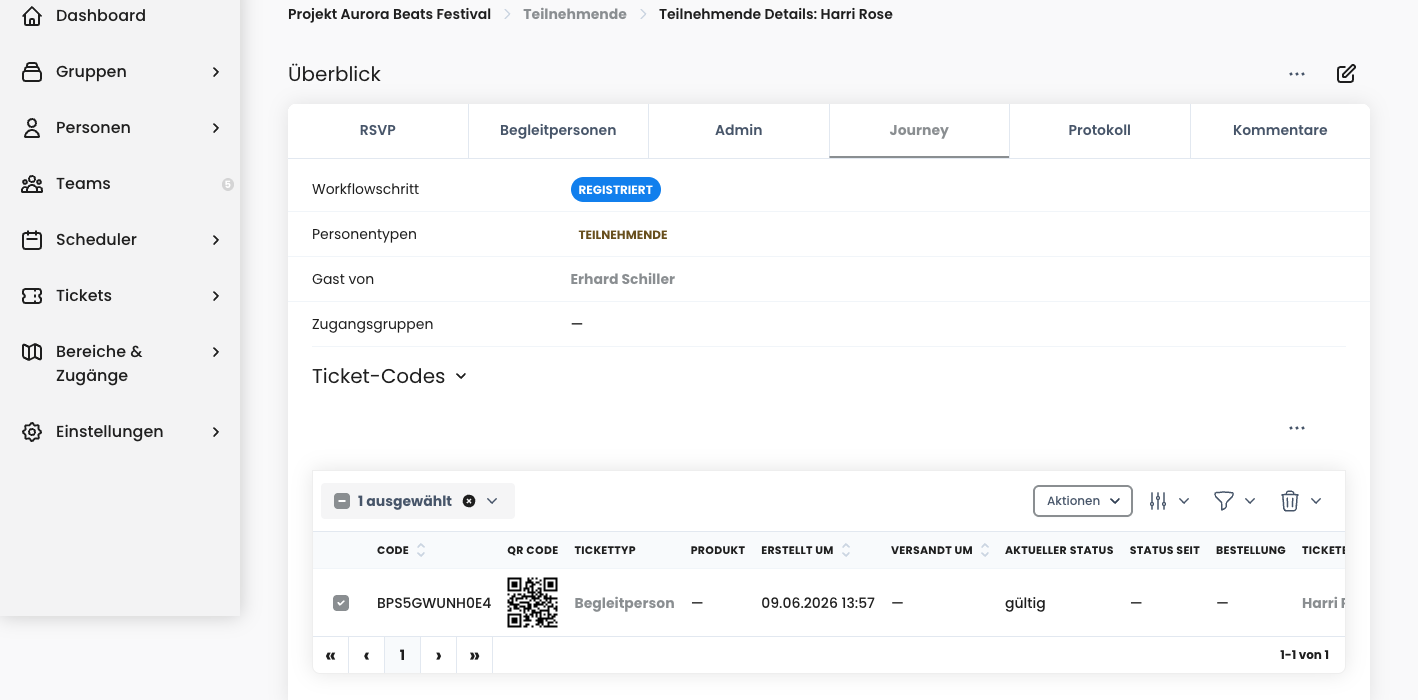Click the REGISTRIERT status badge
The height and width of the screenshot is (700, 1418).
point(616,190)
